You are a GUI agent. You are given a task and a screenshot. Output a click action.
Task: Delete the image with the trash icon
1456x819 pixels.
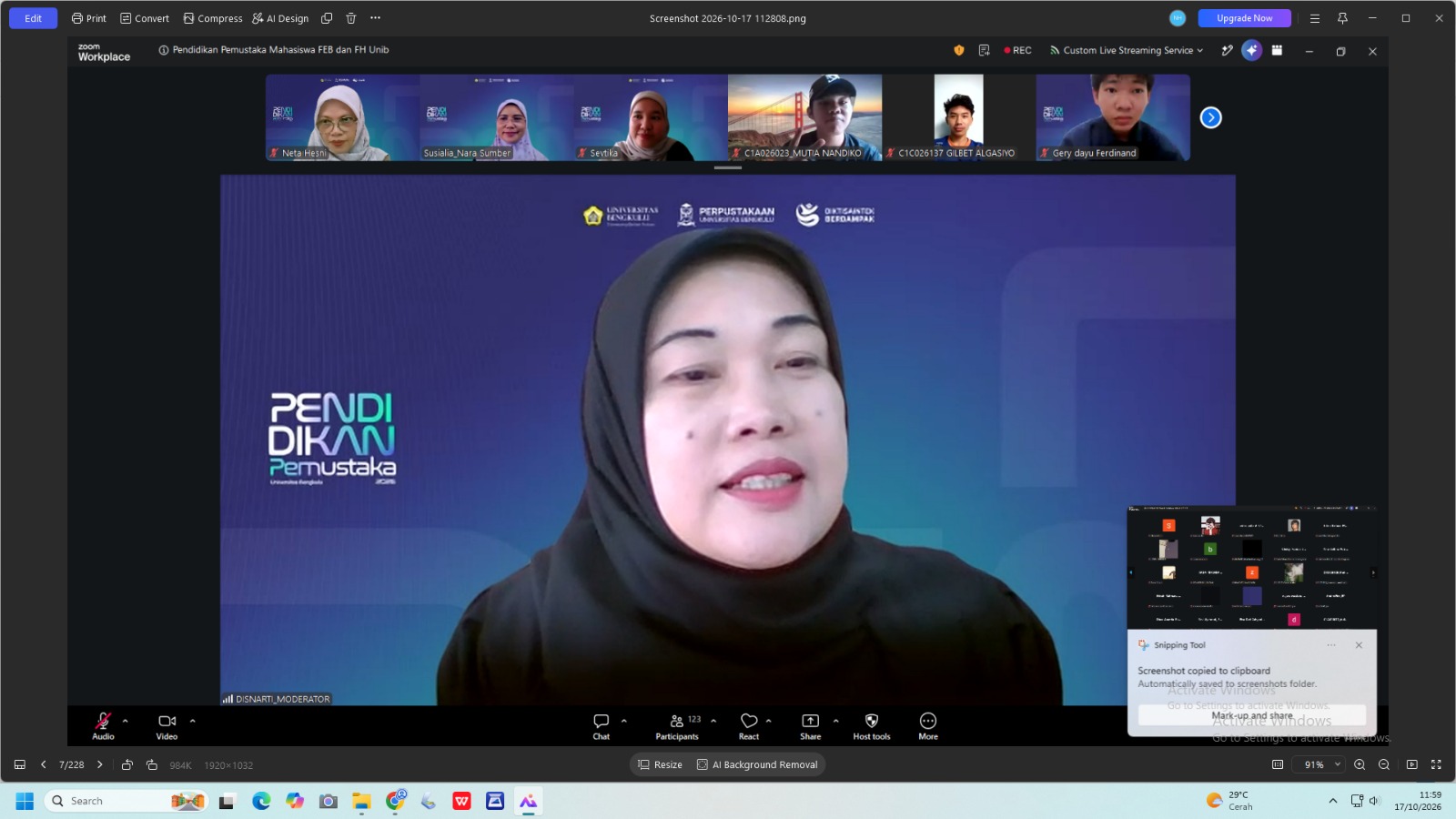(351, 18)
